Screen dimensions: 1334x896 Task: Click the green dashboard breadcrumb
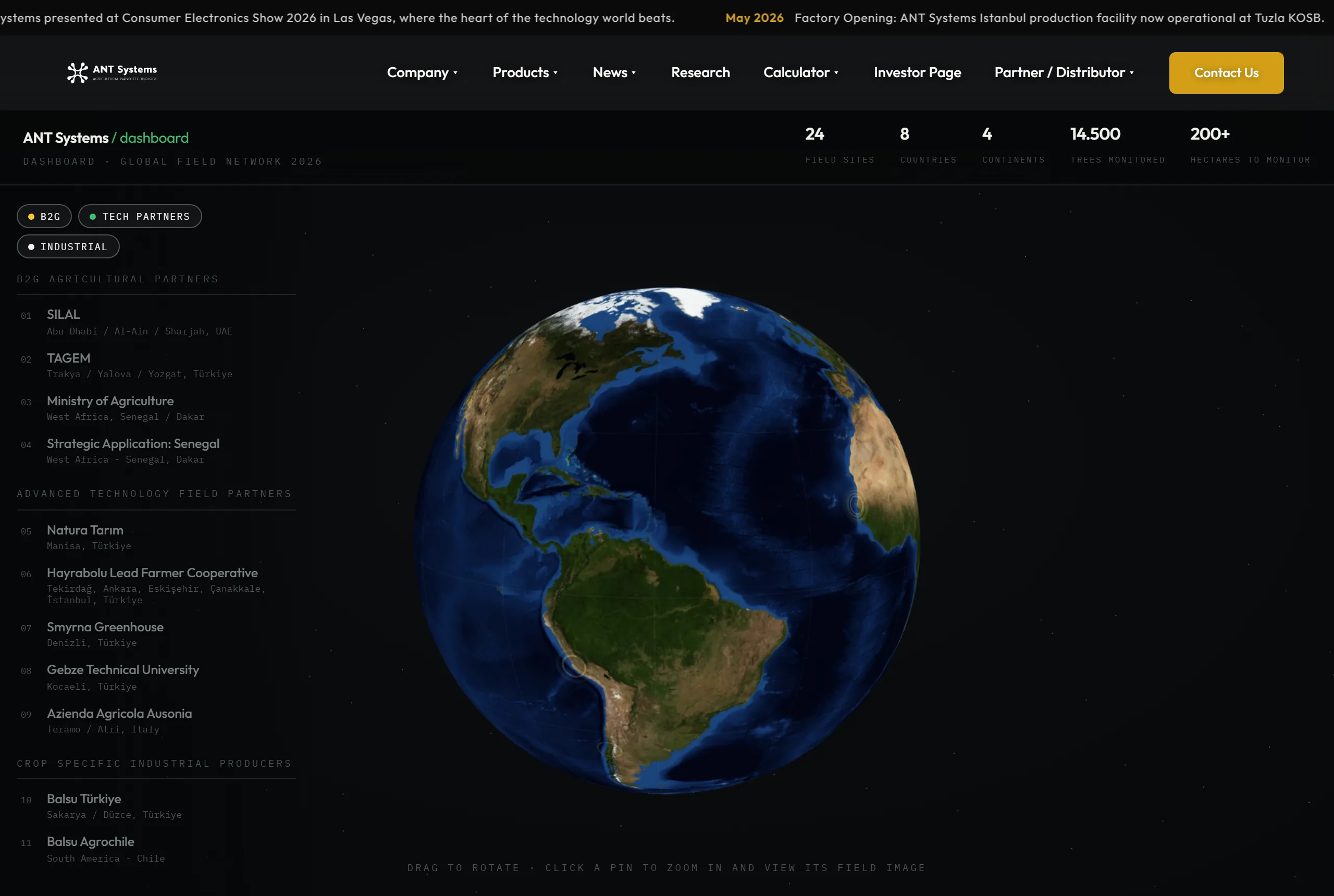click(154, 138)
